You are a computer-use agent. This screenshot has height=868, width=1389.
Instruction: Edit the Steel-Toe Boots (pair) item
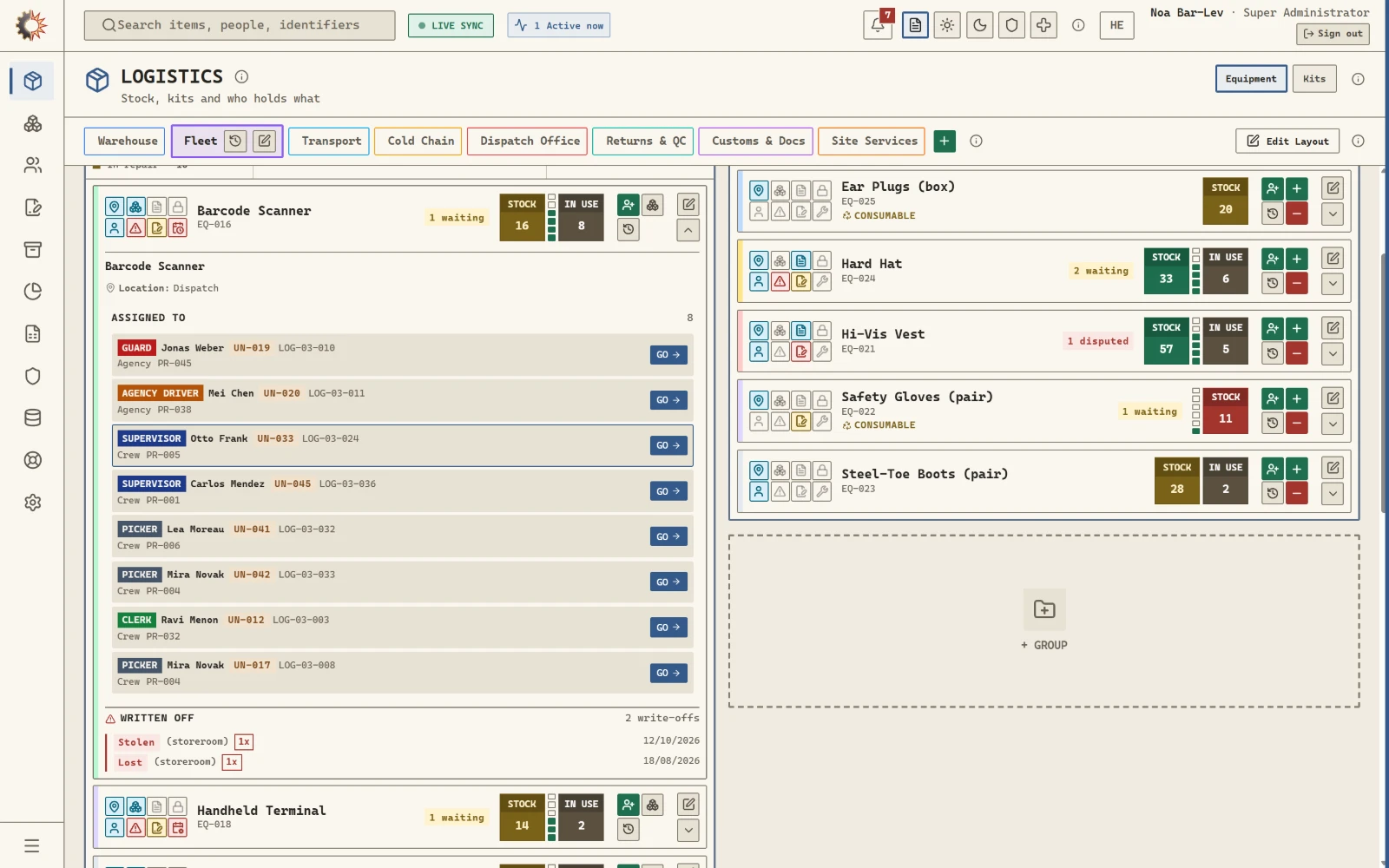point(1333,468)
